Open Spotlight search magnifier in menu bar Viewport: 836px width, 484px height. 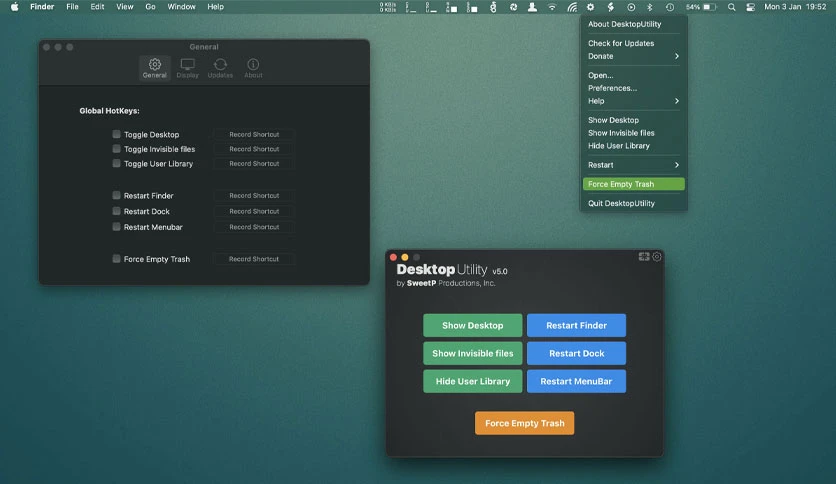732,7
